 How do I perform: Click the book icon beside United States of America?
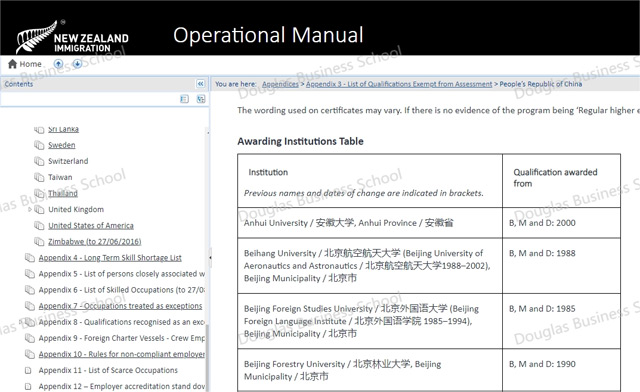point(39,225)
